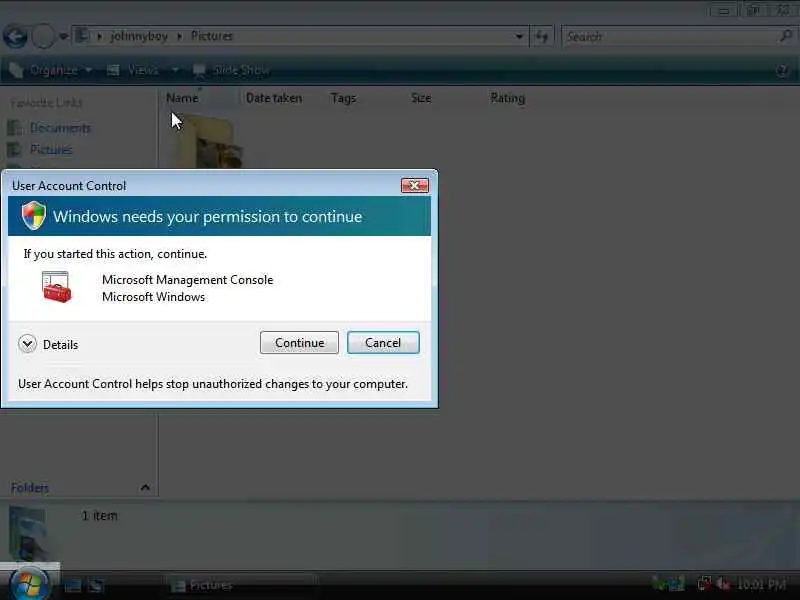Viewport: 800px width, 600px height.
Task: Click the Microsoft Management Console toolbox icon
Action: tap(57, 287)
